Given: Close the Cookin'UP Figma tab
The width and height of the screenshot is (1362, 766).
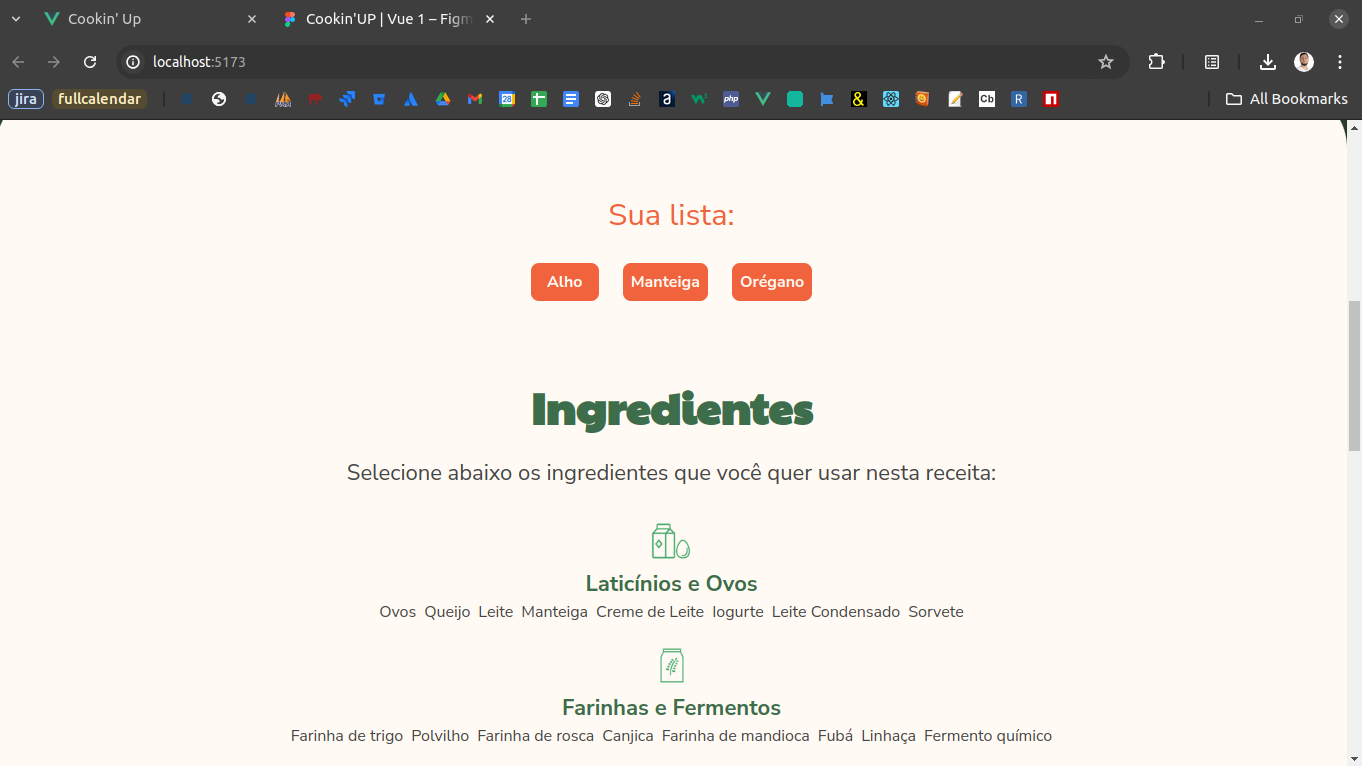Looking at the screenshot, I should pos(490,19).
